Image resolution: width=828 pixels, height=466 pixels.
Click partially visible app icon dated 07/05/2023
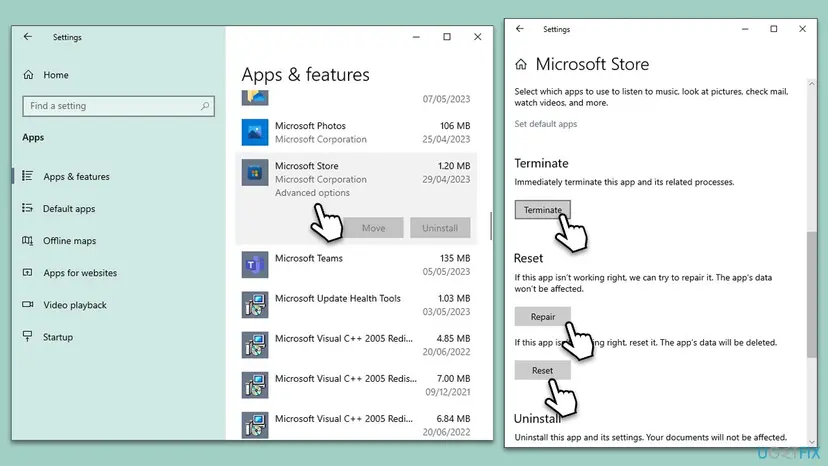255,98
